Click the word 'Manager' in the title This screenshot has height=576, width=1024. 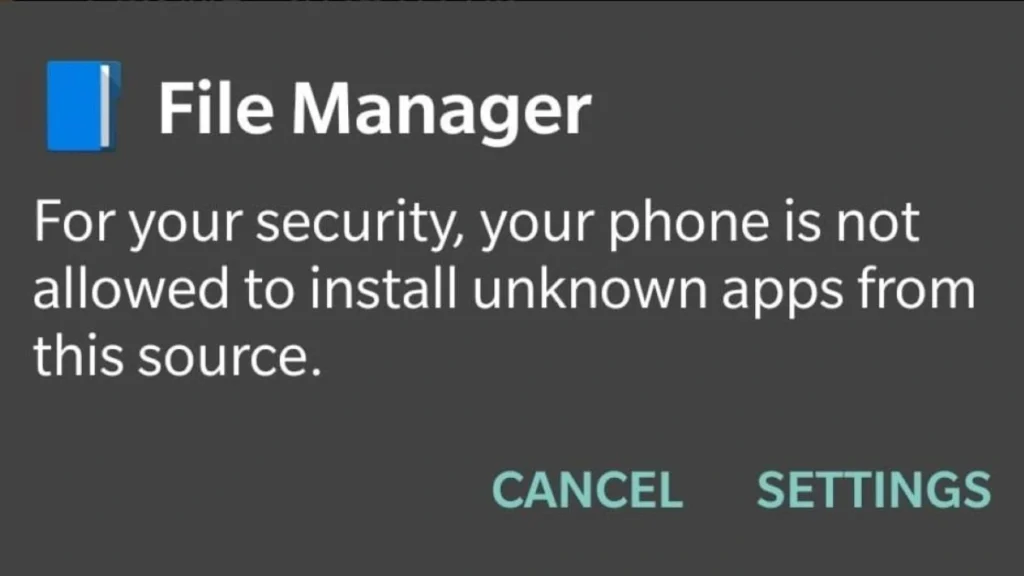click(x=441, y=111)
